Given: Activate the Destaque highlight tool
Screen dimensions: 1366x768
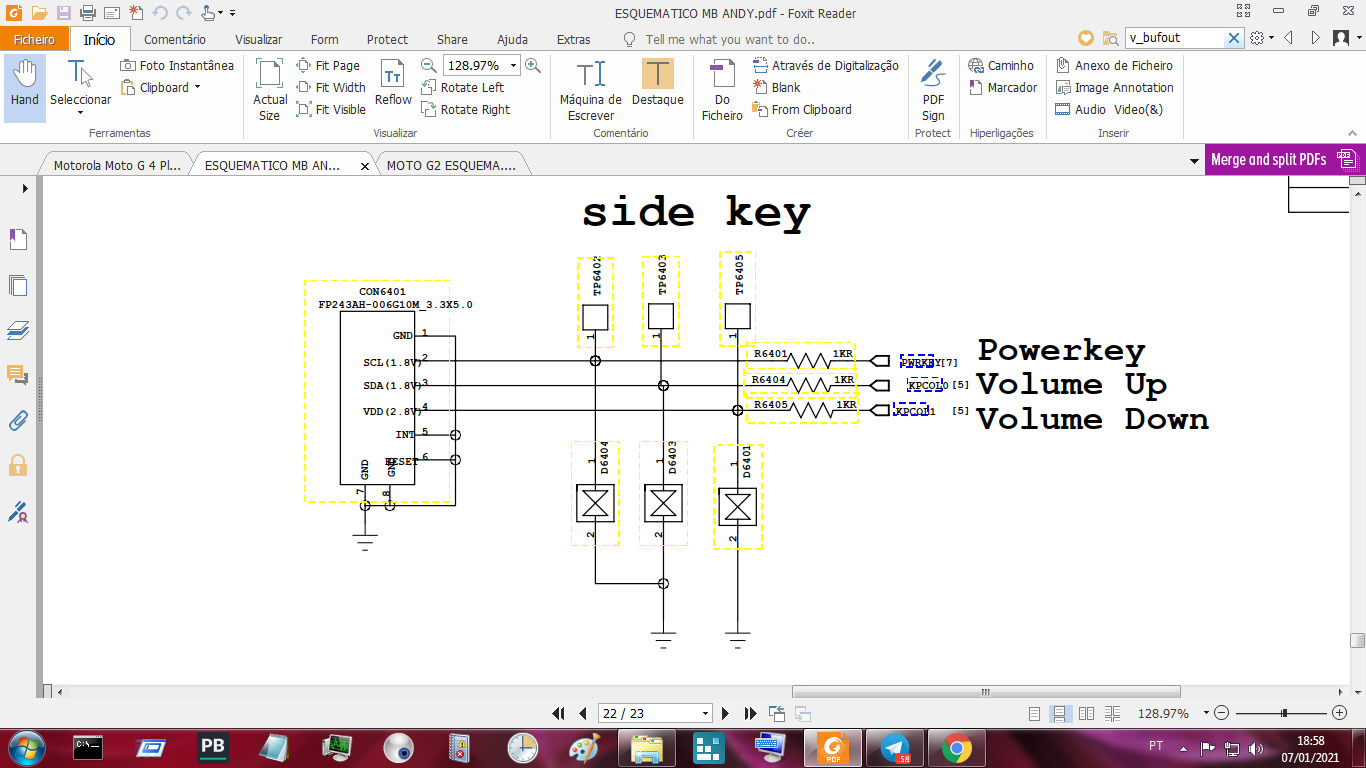Looking at the screenshot, I should [x=657, y=84].
